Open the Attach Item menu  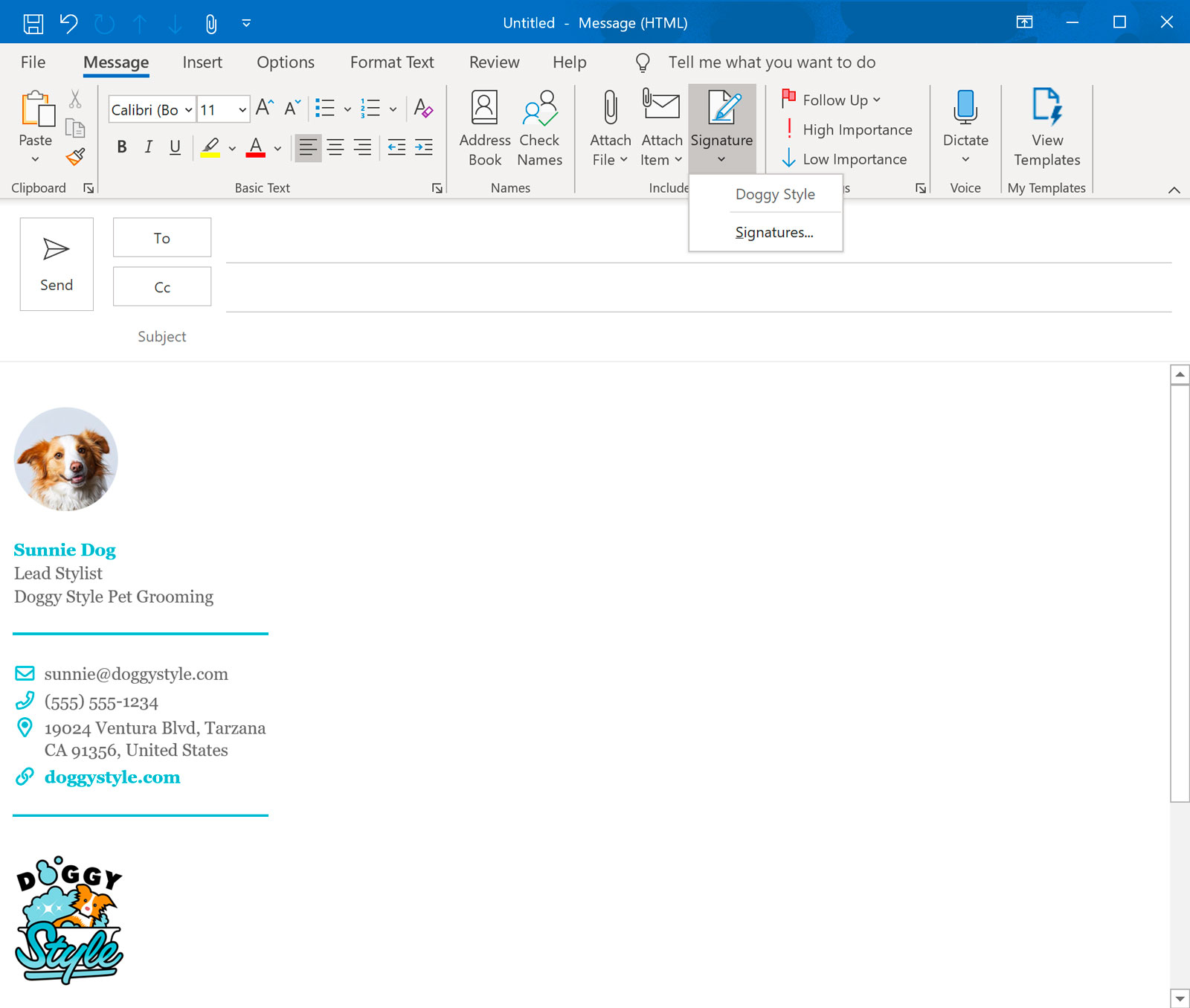click(662, 129)
